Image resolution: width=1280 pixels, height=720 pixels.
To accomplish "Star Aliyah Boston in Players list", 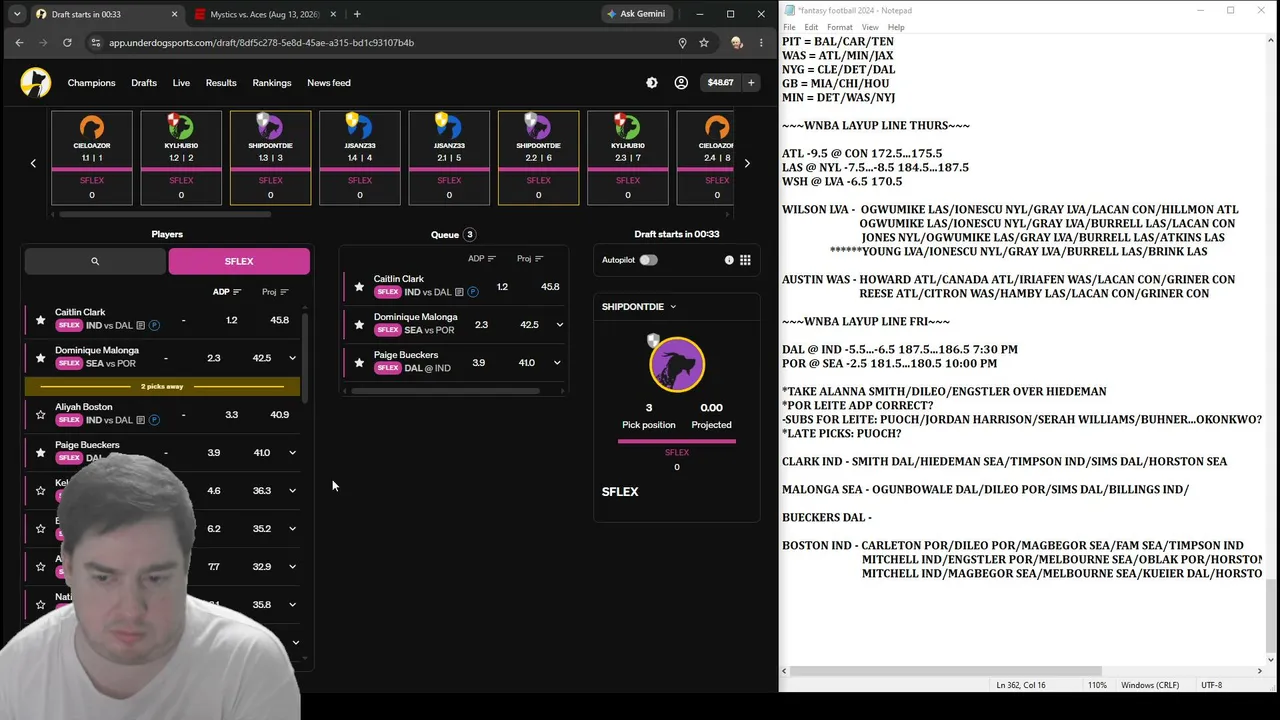I will pyautogui.click(x=40, y=414).
